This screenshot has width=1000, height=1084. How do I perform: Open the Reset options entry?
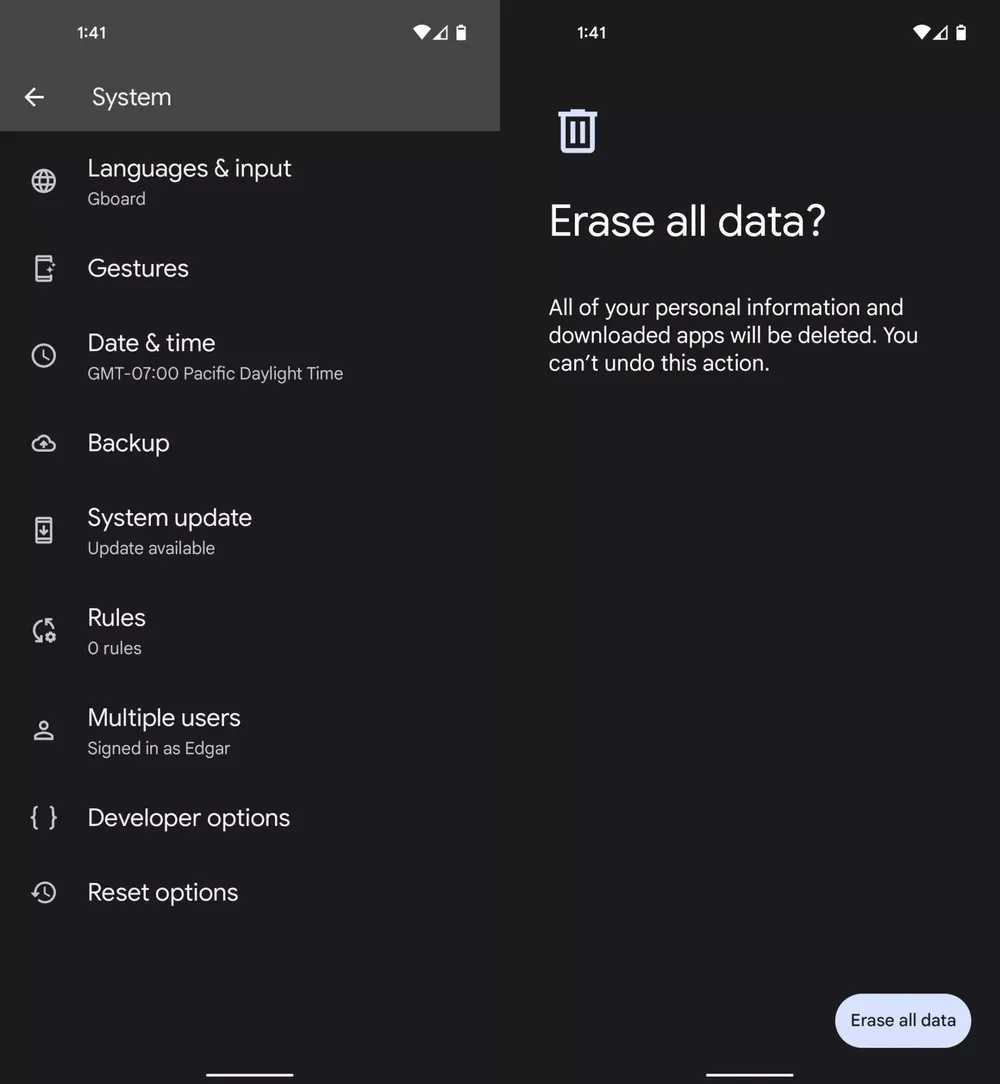click(163, 892)
